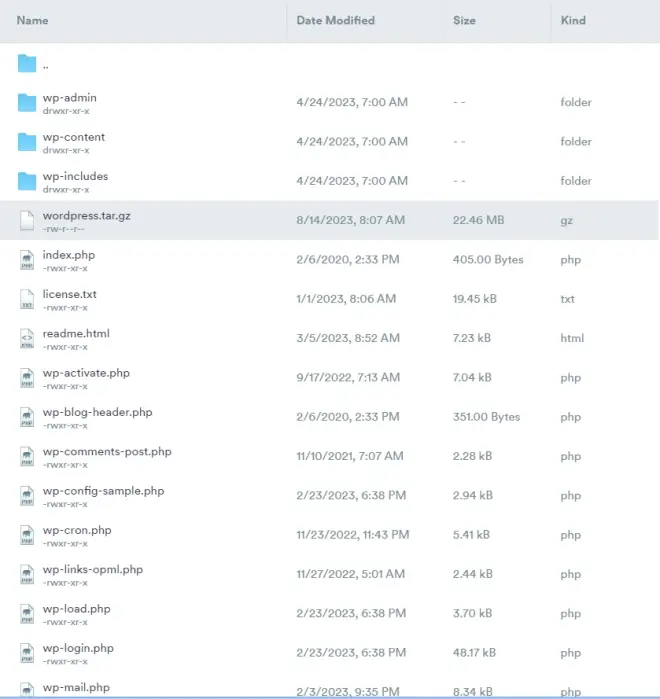Image resolution: width=660 pixels, height=699 pixels.
Task: Select the wp-login.php file name
Action: pos(78,648)
